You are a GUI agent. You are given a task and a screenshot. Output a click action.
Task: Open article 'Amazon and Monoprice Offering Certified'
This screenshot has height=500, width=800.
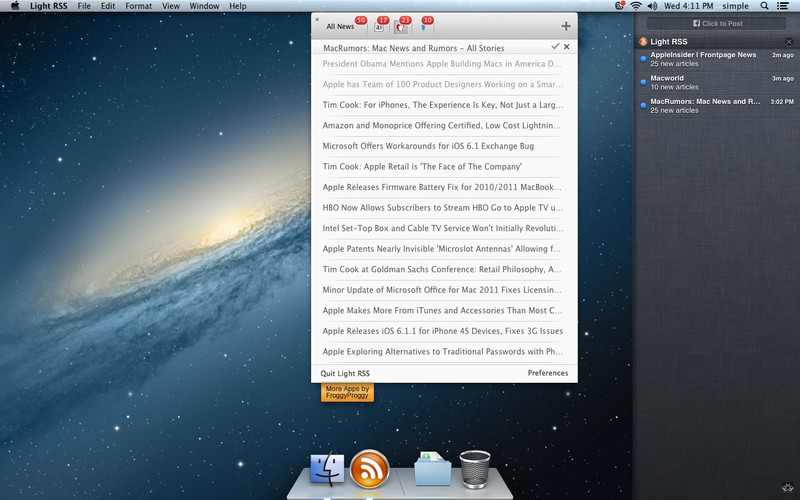441,125
